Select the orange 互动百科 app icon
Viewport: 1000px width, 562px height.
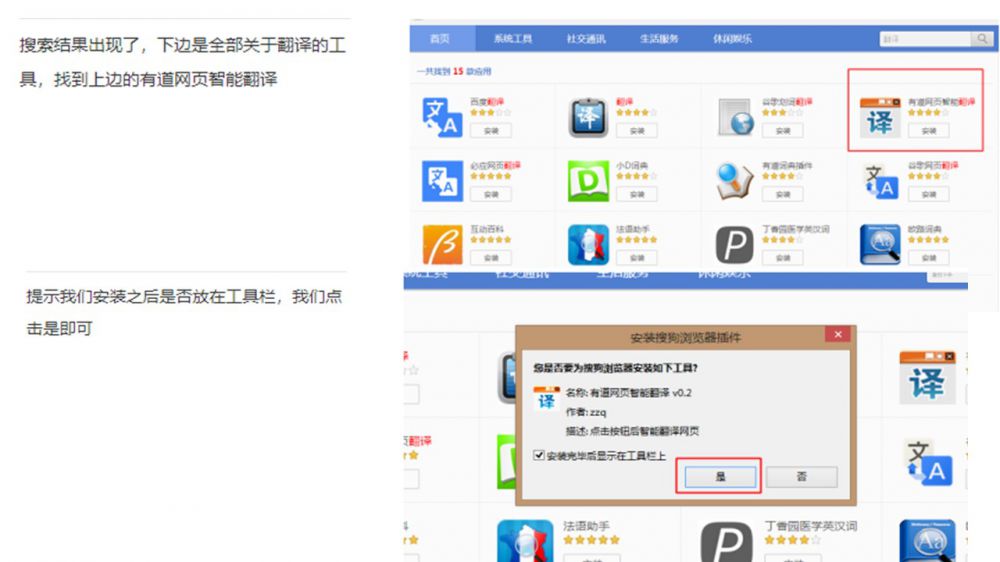(441, 244)
